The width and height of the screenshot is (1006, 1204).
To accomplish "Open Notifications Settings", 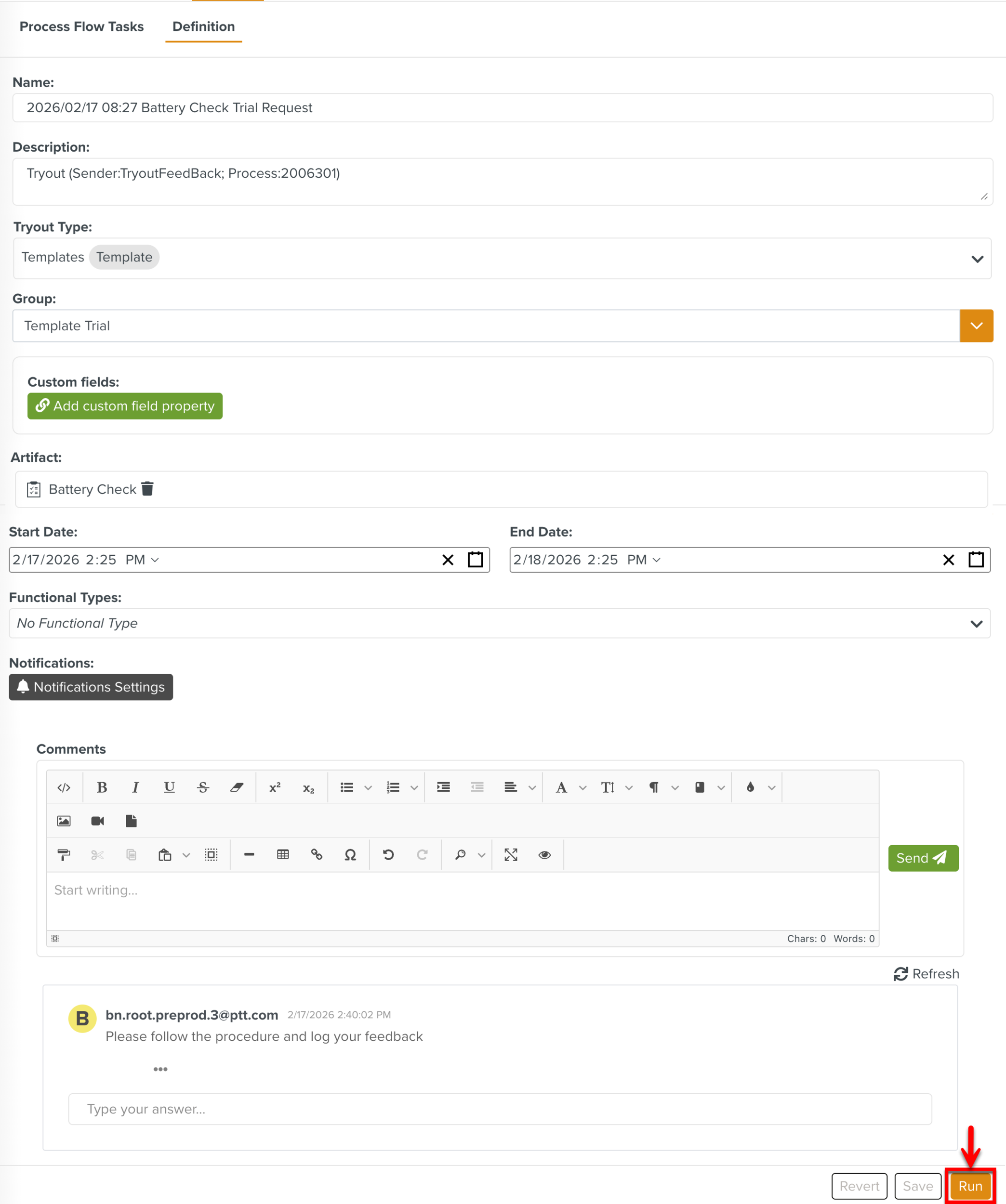I will [x=91, y=687].
